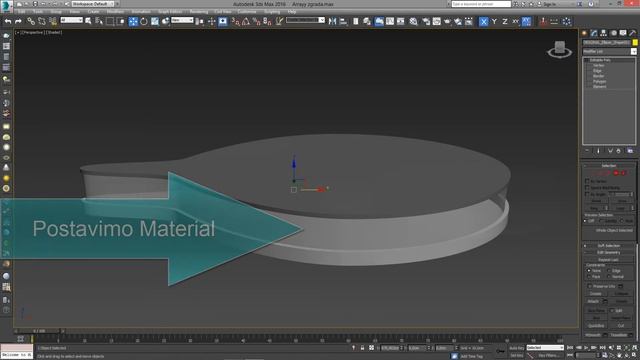Restrict transform to the Y axis
Image resolution: width=640 pixels, height=360 pixels.
coord(494,21)
